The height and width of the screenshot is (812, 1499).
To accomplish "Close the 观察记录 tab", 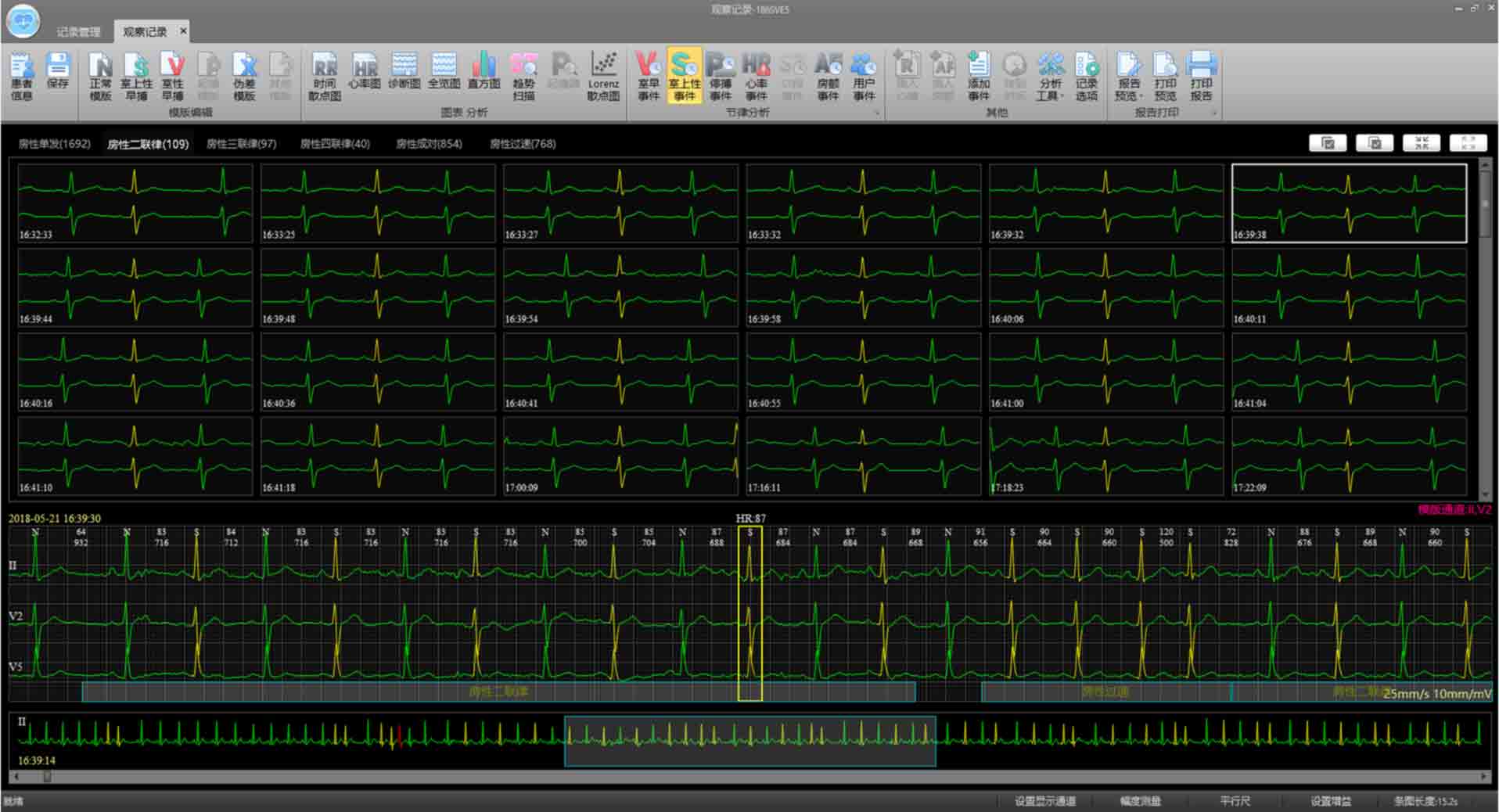I will pos(183,31).
